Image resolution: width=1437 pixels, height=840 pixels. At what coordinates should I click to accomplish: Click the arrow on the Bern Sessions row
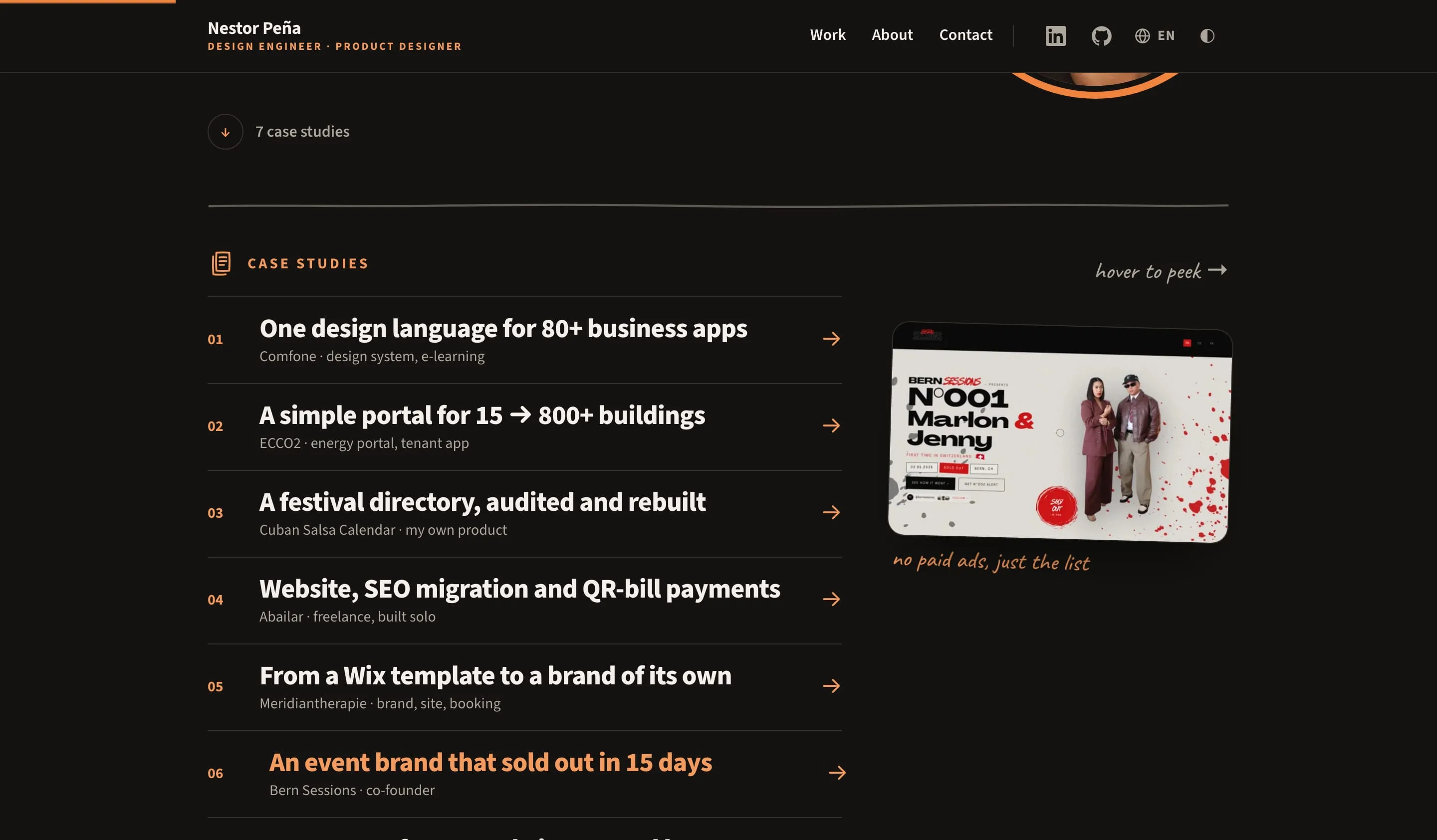point(837,773)
